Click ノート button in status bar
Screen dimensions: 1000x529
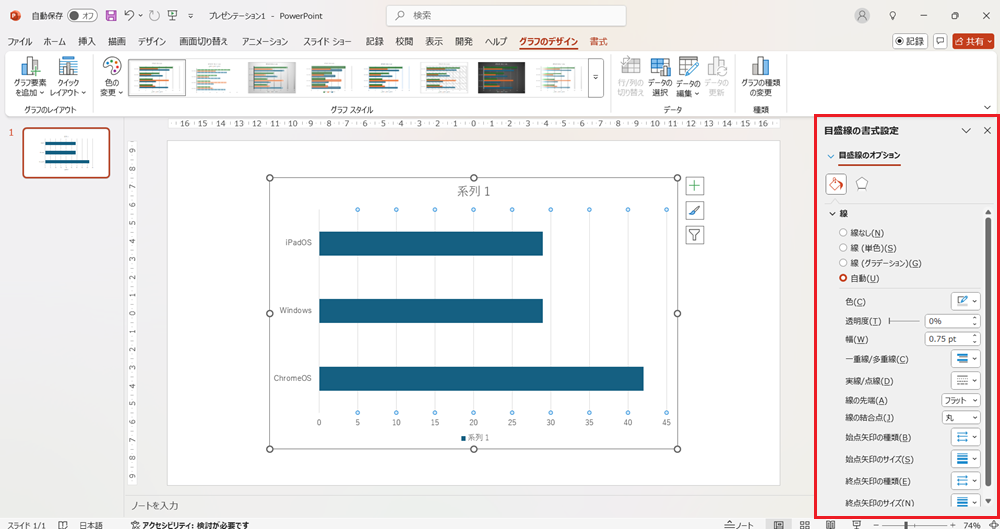(739, 525)
